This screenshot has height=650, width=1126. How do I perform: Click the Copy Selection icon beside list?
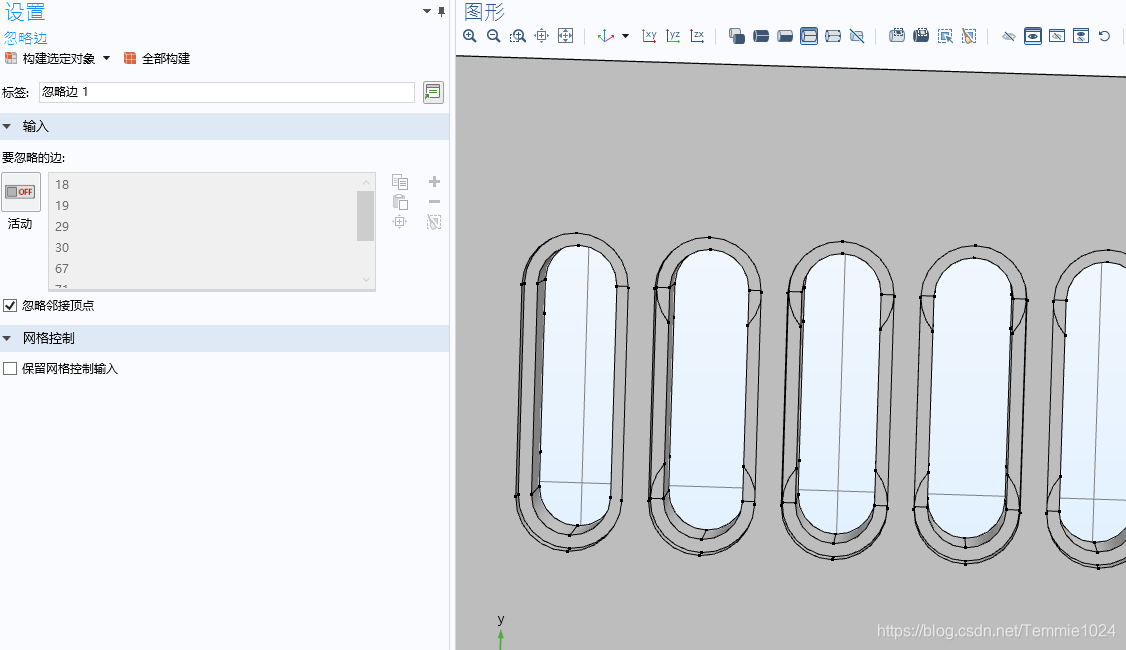pos(400,182)
